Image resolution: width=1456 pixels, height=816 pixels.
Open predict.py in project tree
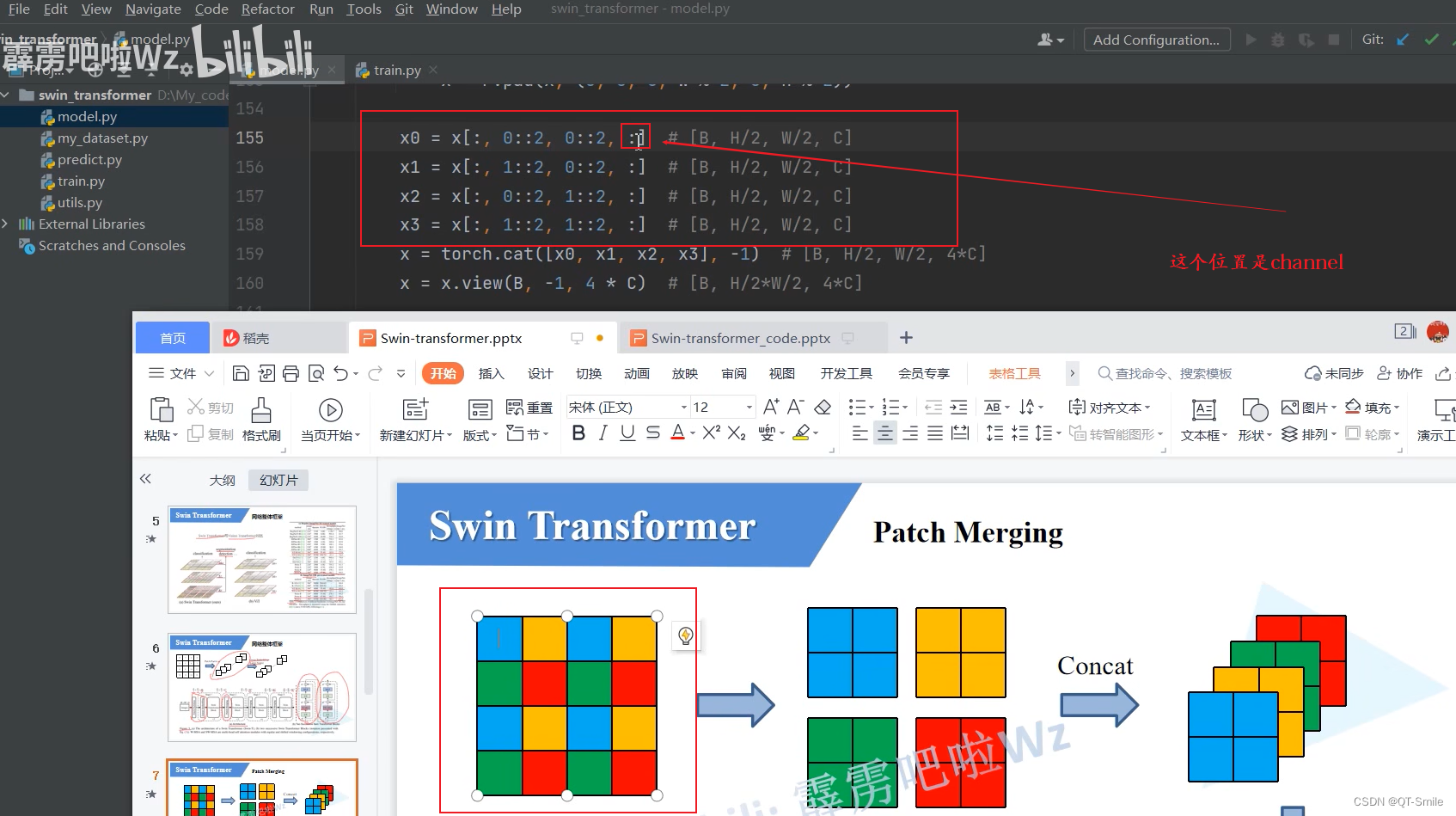(89, 159)
